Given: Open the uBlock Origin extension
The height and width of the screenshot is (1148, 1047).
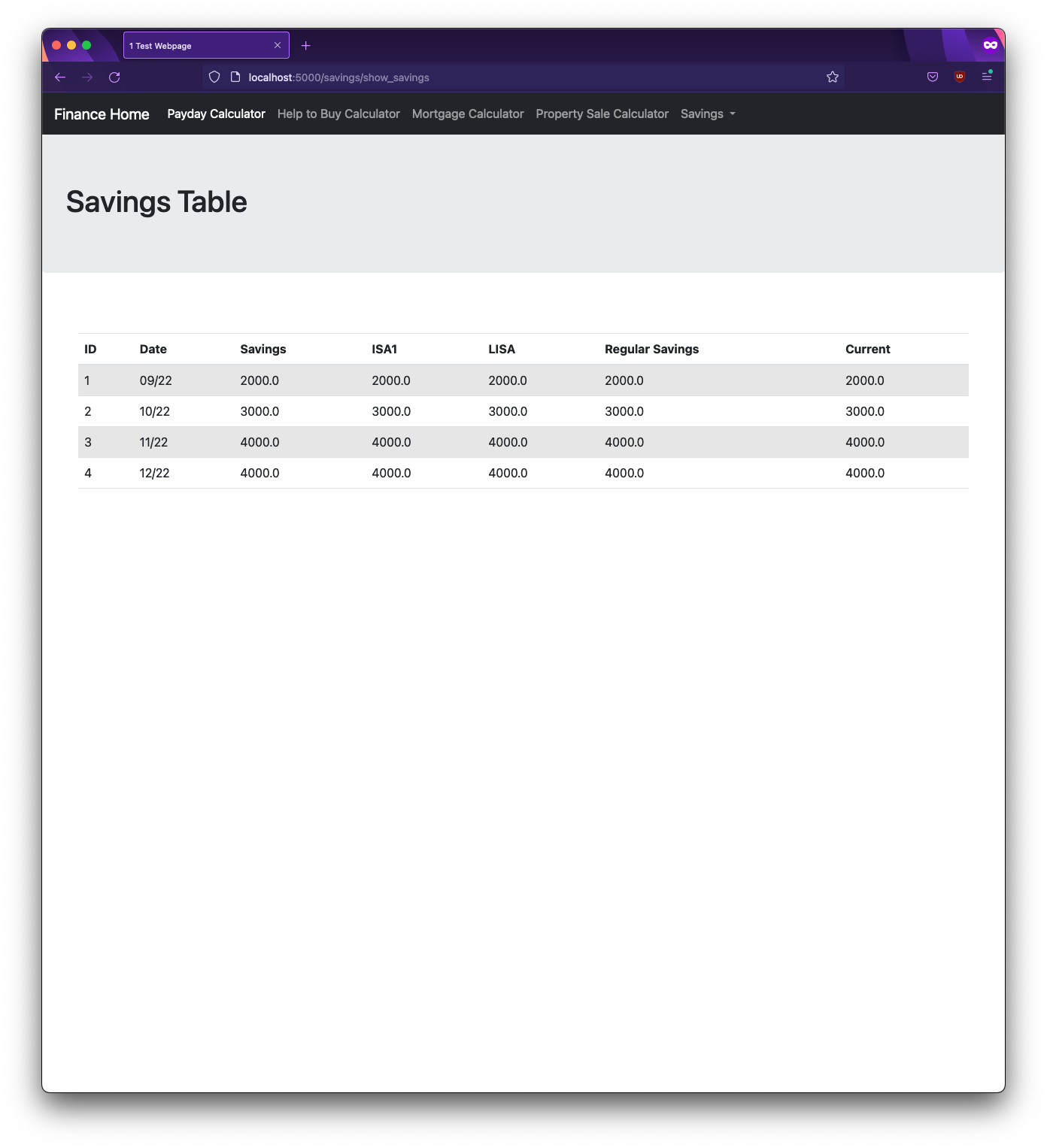Looking at the screenshot, I should [960, 77].
